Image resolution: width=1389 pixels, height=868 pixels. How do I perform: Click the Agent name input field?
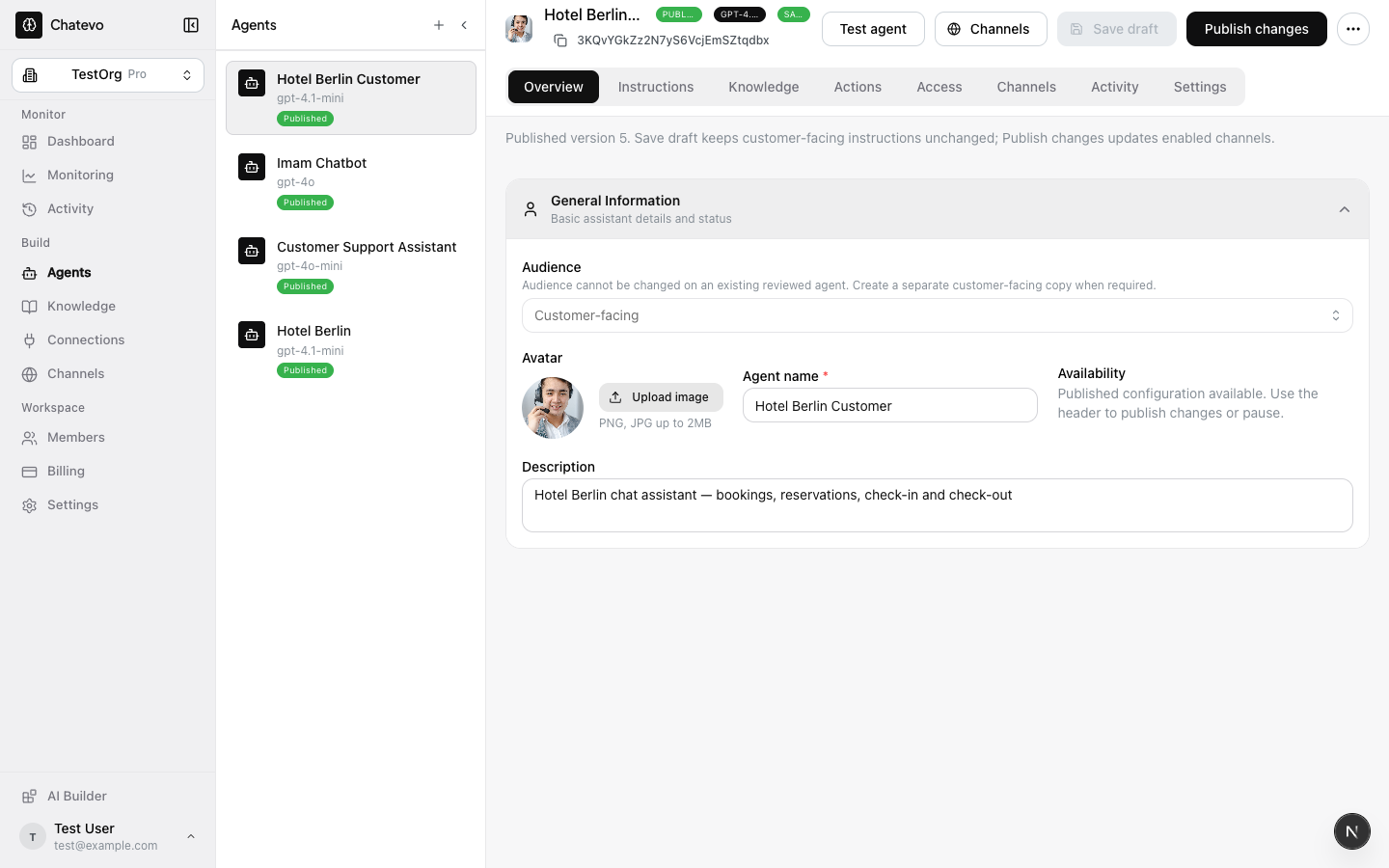[x=890, y=405]
